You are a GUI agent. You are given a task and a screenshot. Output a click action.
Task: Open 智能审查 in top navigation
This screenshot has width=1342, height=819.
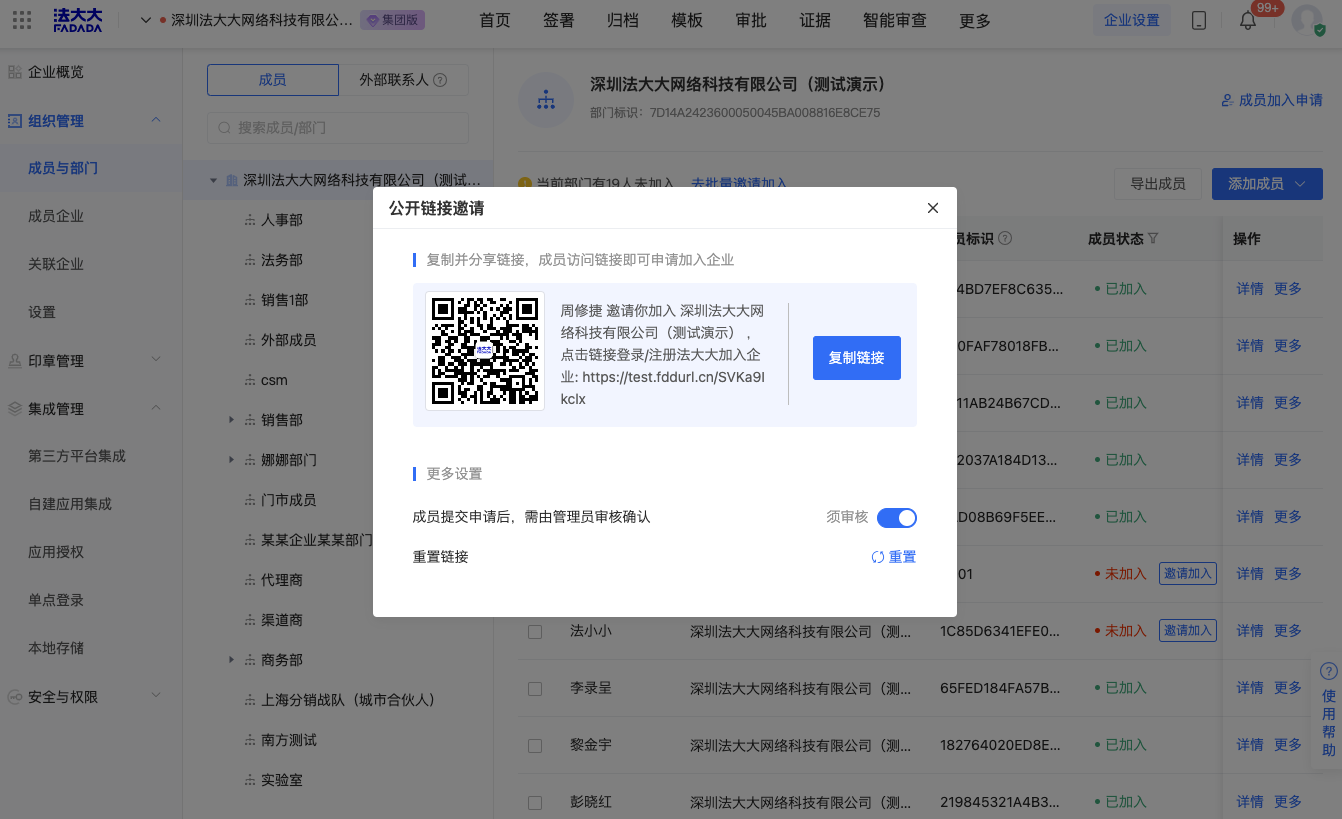[x=895, y=20]
